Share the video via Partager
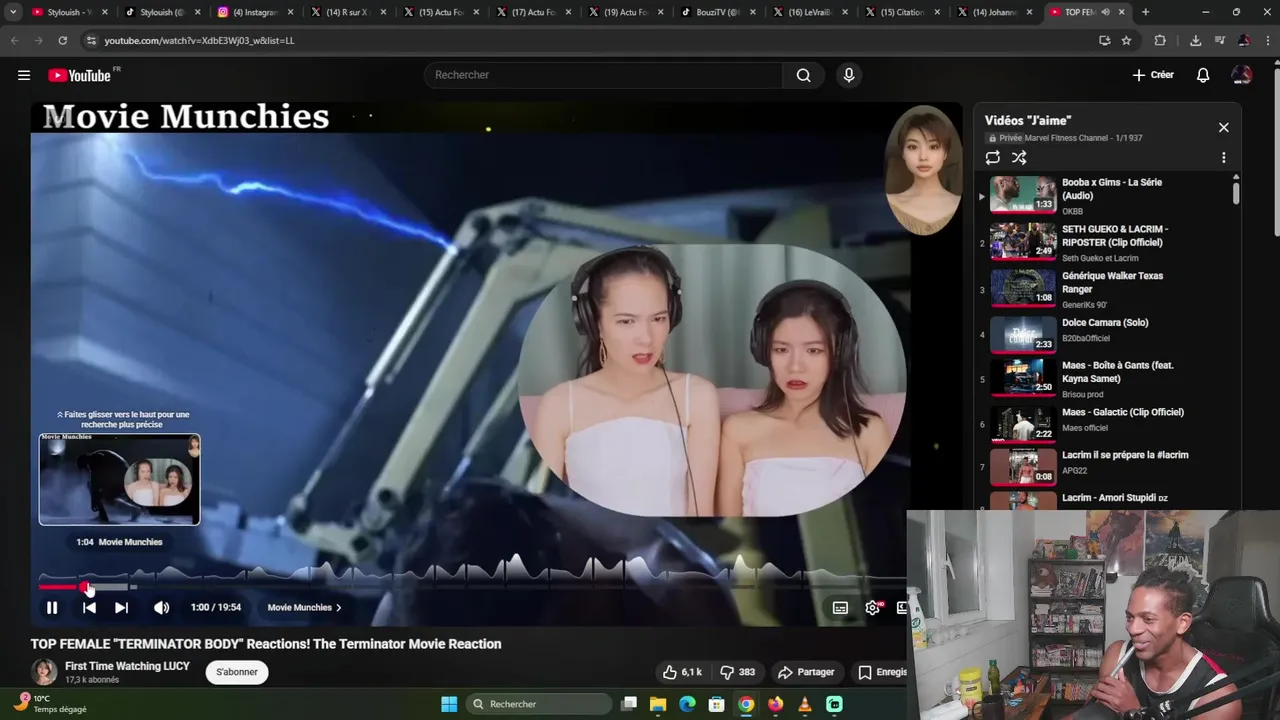1280x720 pixels. tap(806, 672)
